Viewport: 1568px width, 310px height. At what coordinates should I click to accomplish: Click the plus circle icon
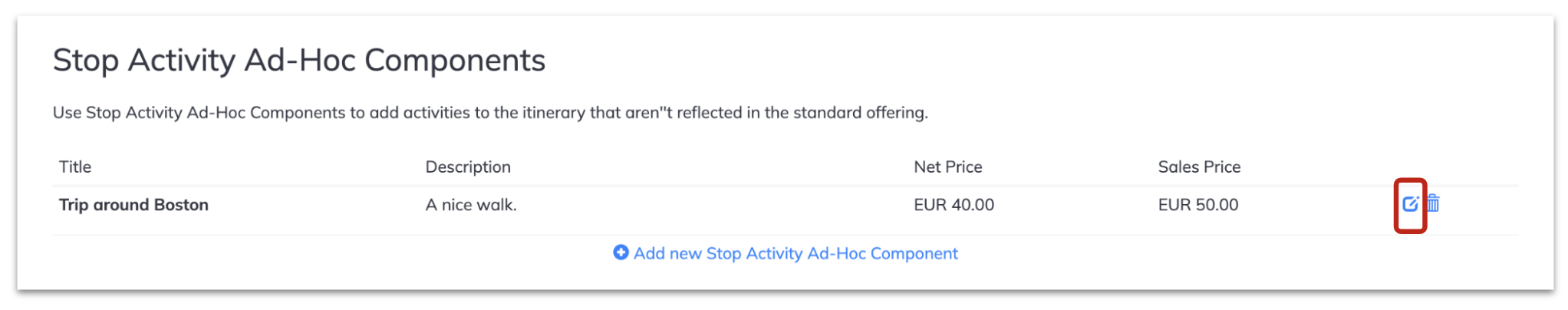[x=621, y=252]
